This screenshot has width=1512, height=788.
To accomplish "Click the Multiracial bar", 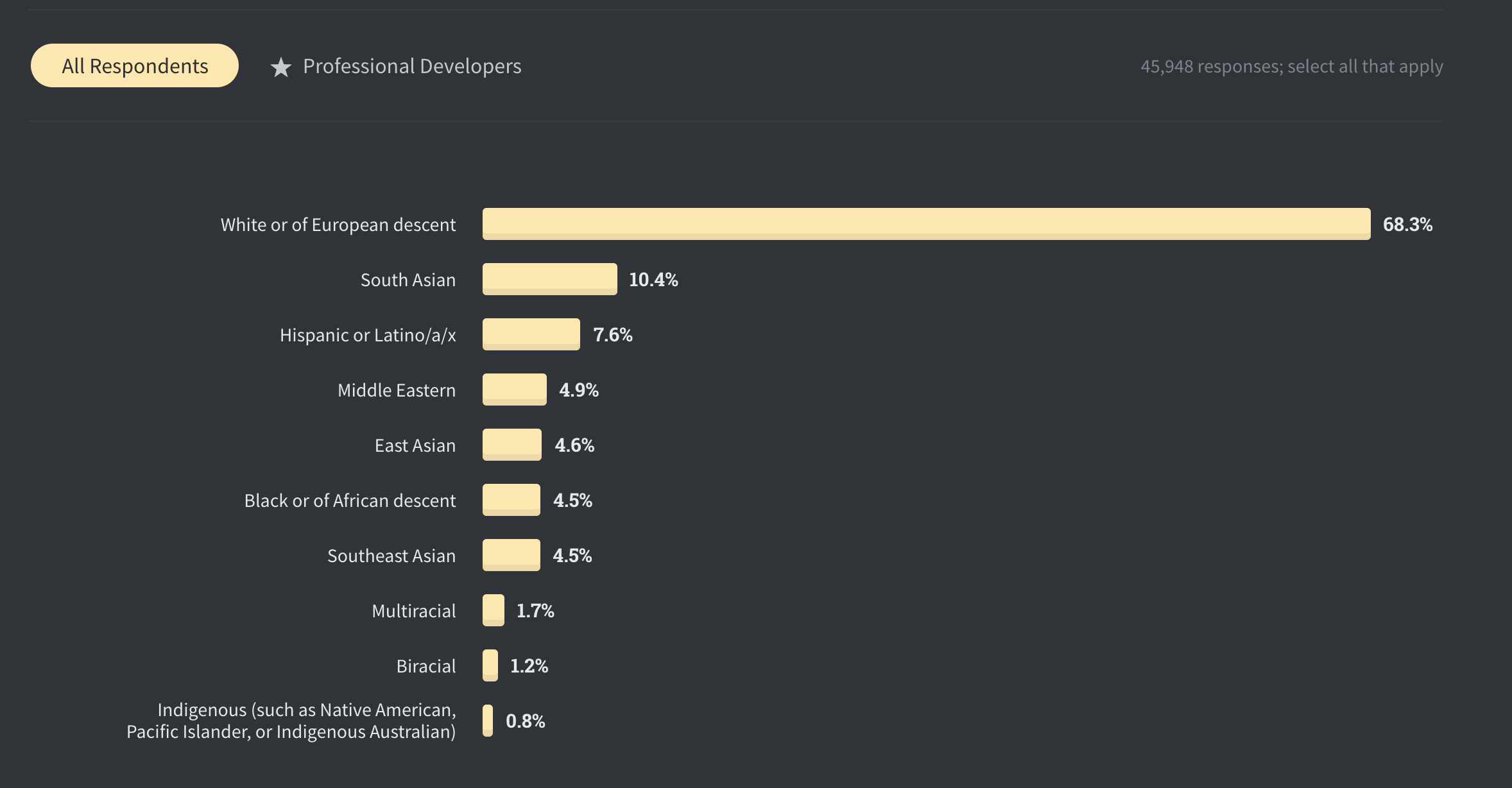I will coord(493,610).
